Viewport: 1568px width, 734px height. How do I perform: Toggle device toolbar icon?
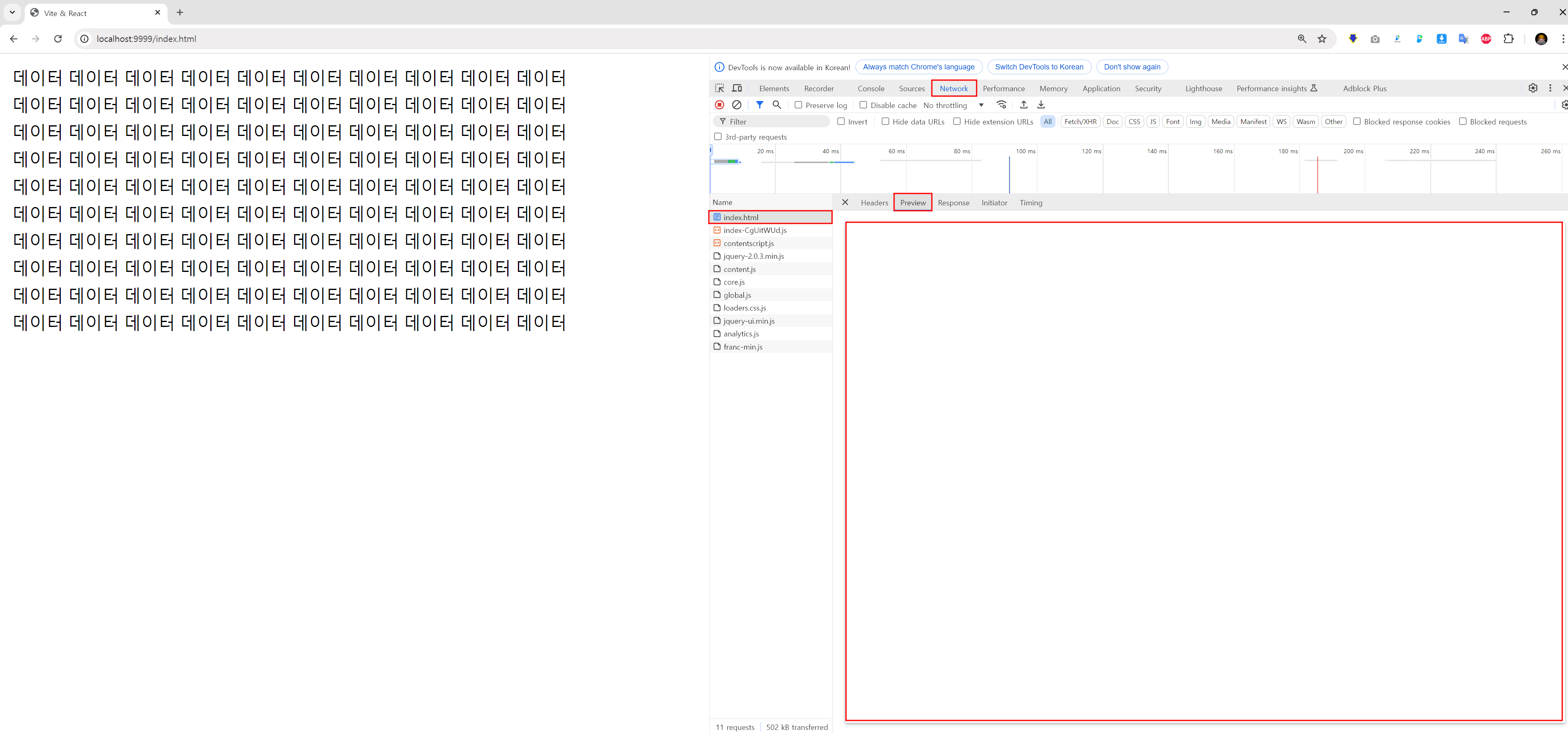(x=737, y=88)
